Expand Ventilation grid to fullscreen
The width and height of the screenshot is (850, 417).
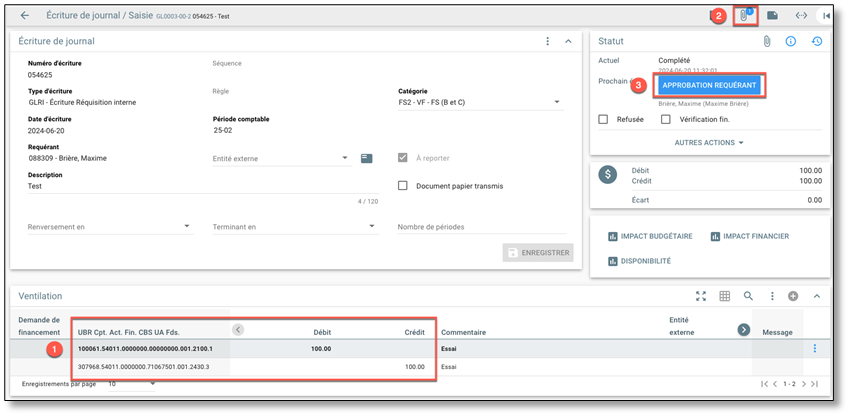tap(701, 296)
